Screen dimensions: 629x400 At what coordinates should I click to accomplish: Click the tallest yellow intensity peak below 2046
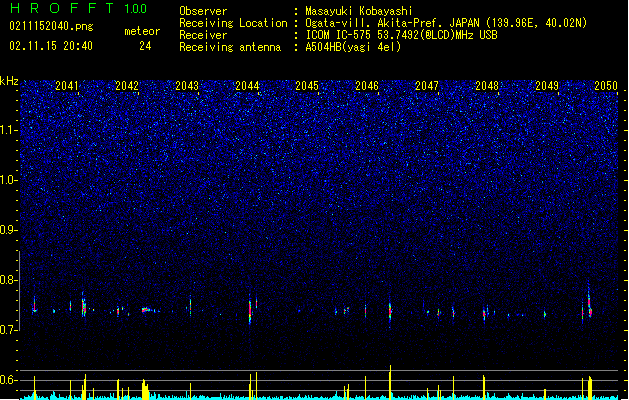pos(390,382)
